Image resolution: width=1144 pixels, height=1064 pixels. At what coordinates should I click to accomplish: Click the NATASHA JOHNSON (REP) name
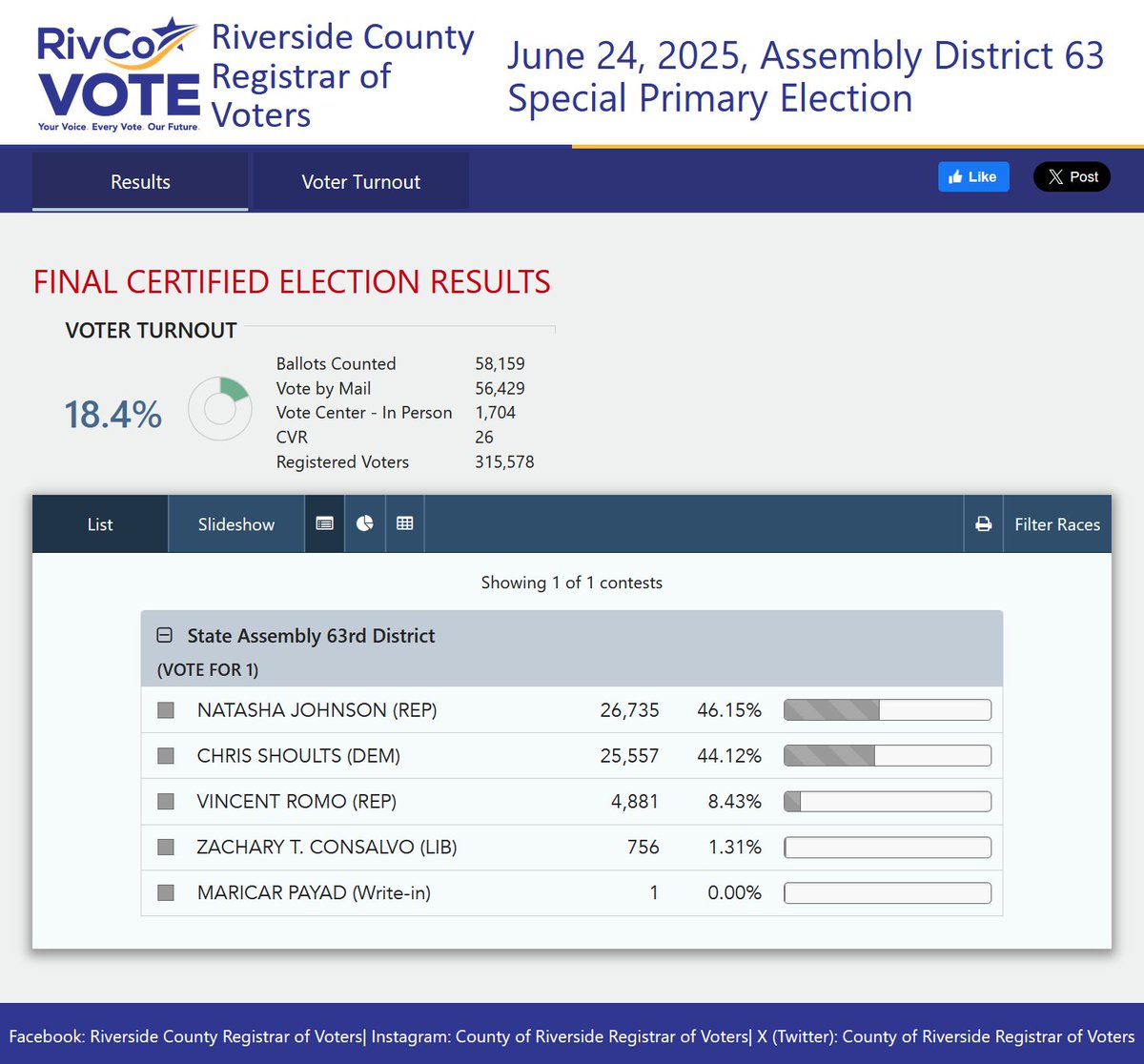click(317, 710)
